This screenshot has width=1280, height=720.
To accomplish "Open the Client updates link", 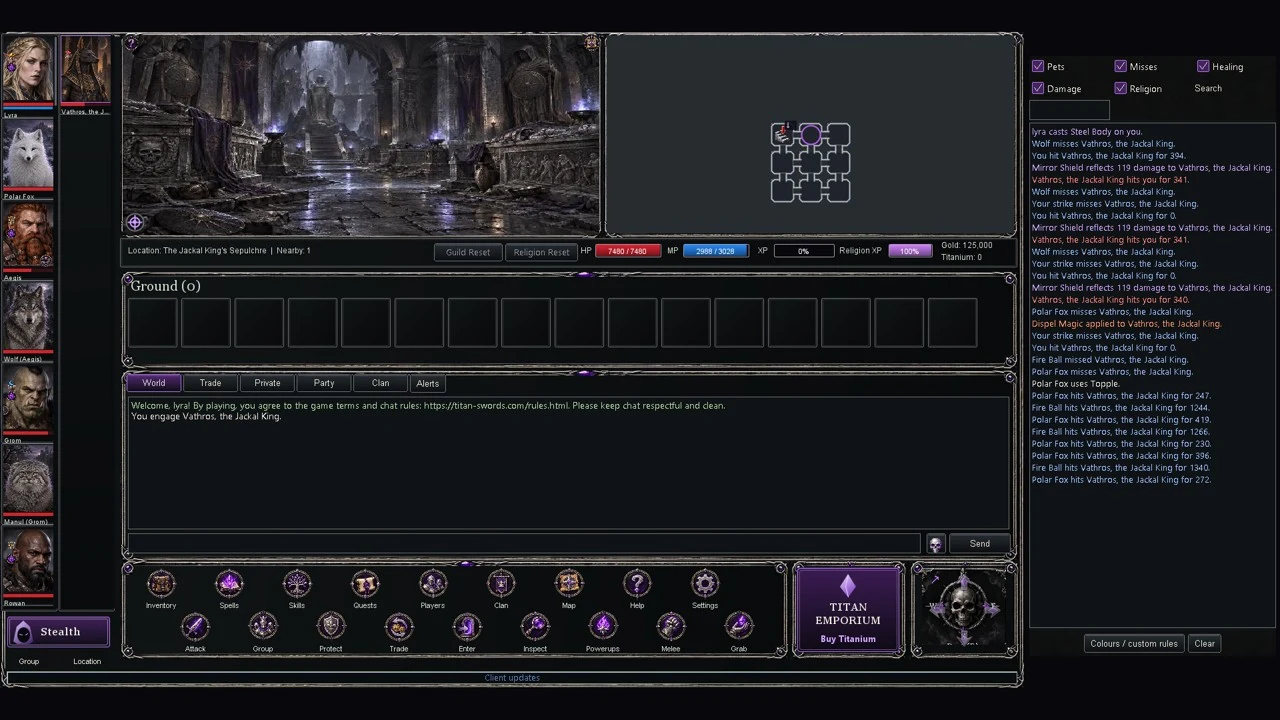I will pos(512,678).
